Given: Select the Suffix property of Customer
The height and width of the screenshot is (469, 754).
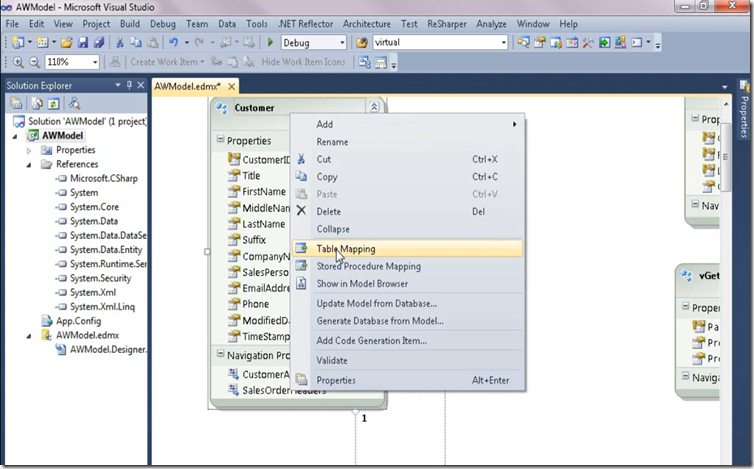Looking at the screenshot, I should (x=254, y=240).
